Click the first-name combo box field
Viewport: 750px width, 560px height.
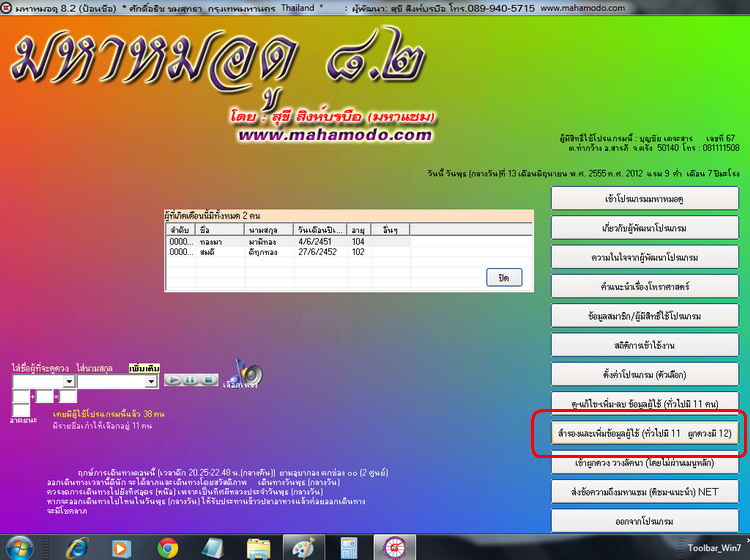44,381
